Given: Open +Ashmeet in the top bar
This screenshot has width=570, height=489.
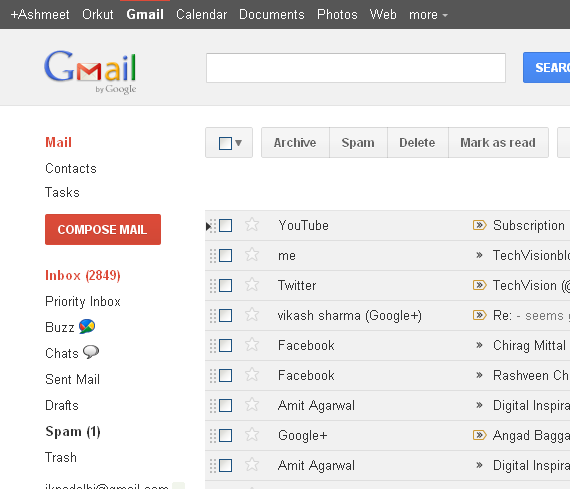Looking at the screenshot, I should (40, 15).
